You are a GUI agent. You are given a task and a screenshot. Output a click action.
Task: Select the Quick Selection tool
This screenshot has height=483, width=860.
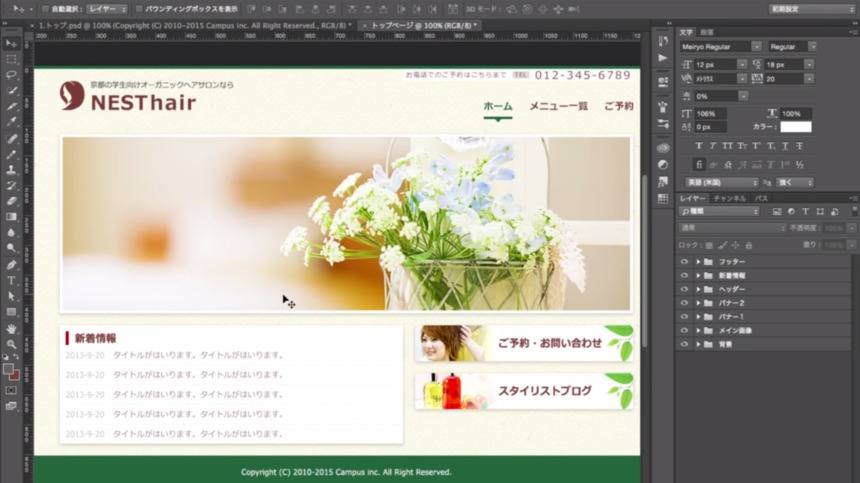point(11,90)
